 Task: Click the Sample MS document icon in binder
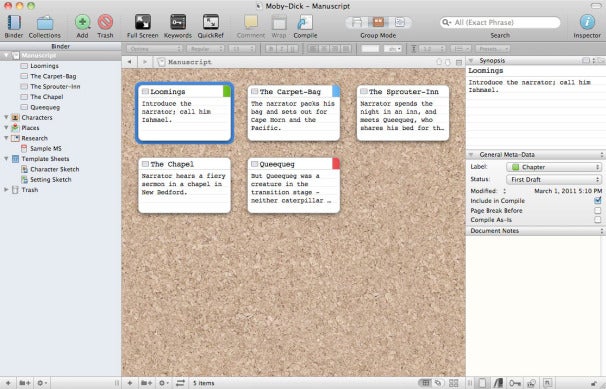coord(24,148)
